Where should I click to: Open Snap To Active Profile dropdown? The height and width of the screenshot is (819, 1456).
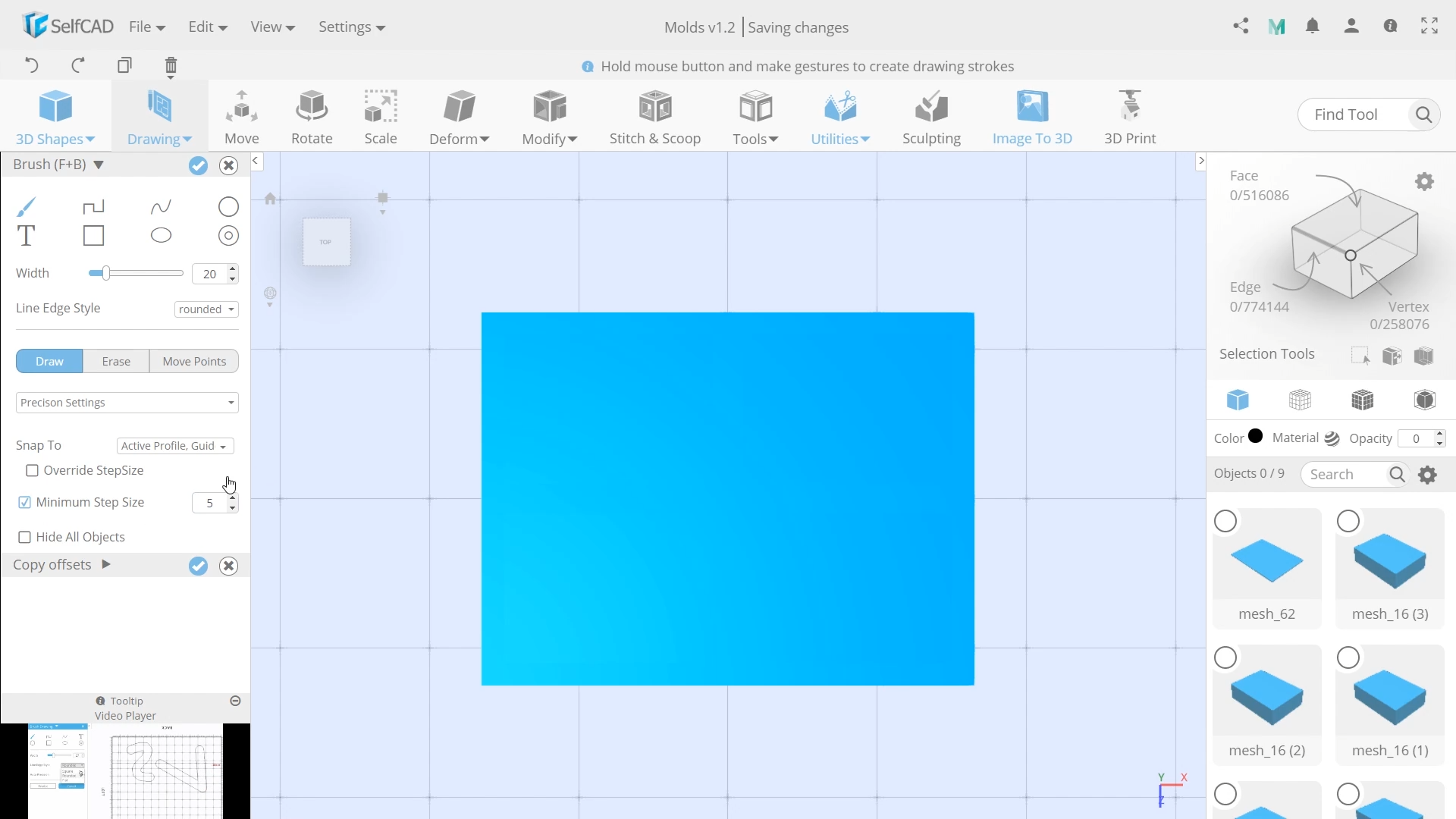pyautogui.click(x=175, y=446)
